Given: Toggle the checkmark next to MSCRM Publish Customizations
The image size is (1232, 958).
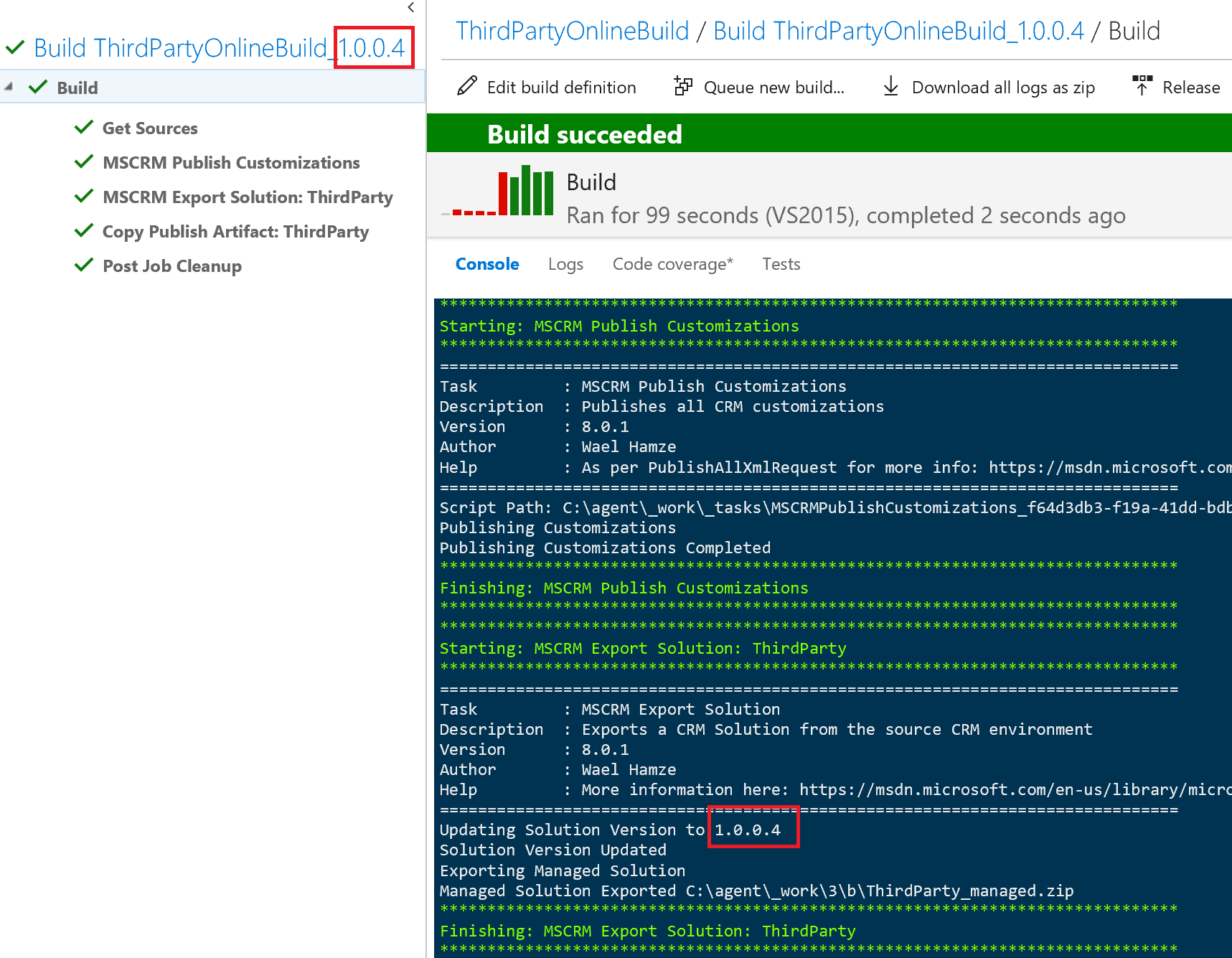Looking at the screenshot, I should point(84,161).
